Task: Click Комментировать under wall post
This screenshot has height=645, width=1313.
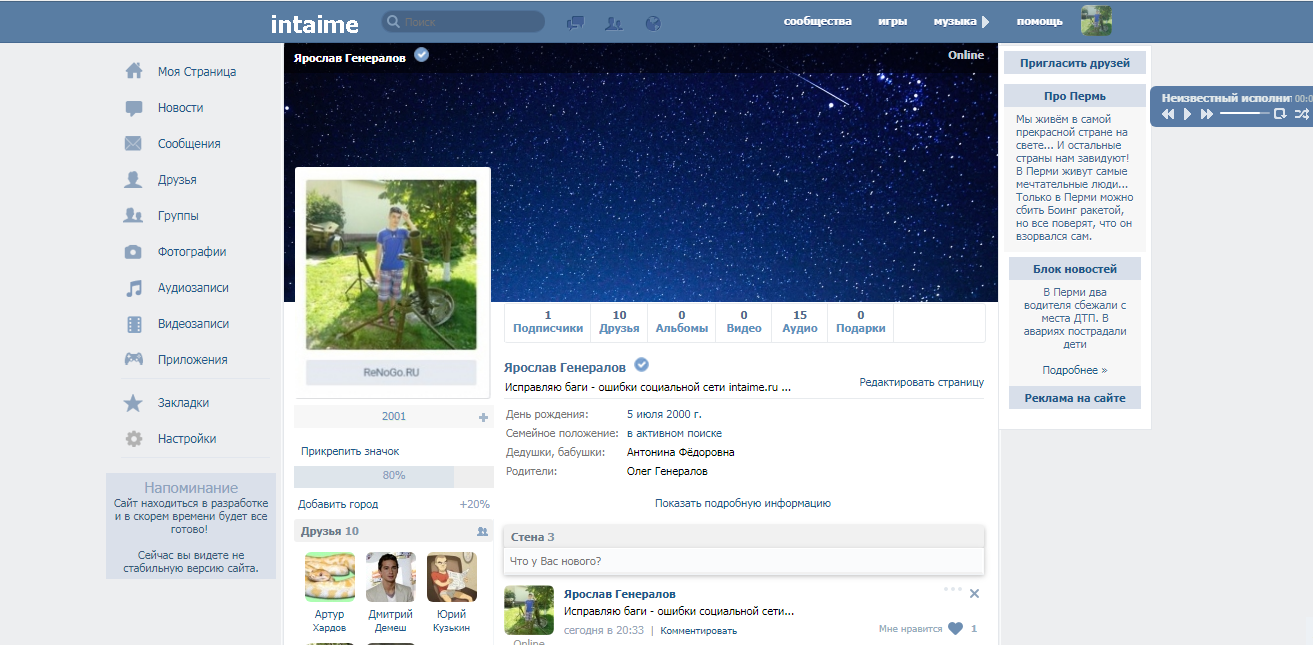Action: point(698,630)
